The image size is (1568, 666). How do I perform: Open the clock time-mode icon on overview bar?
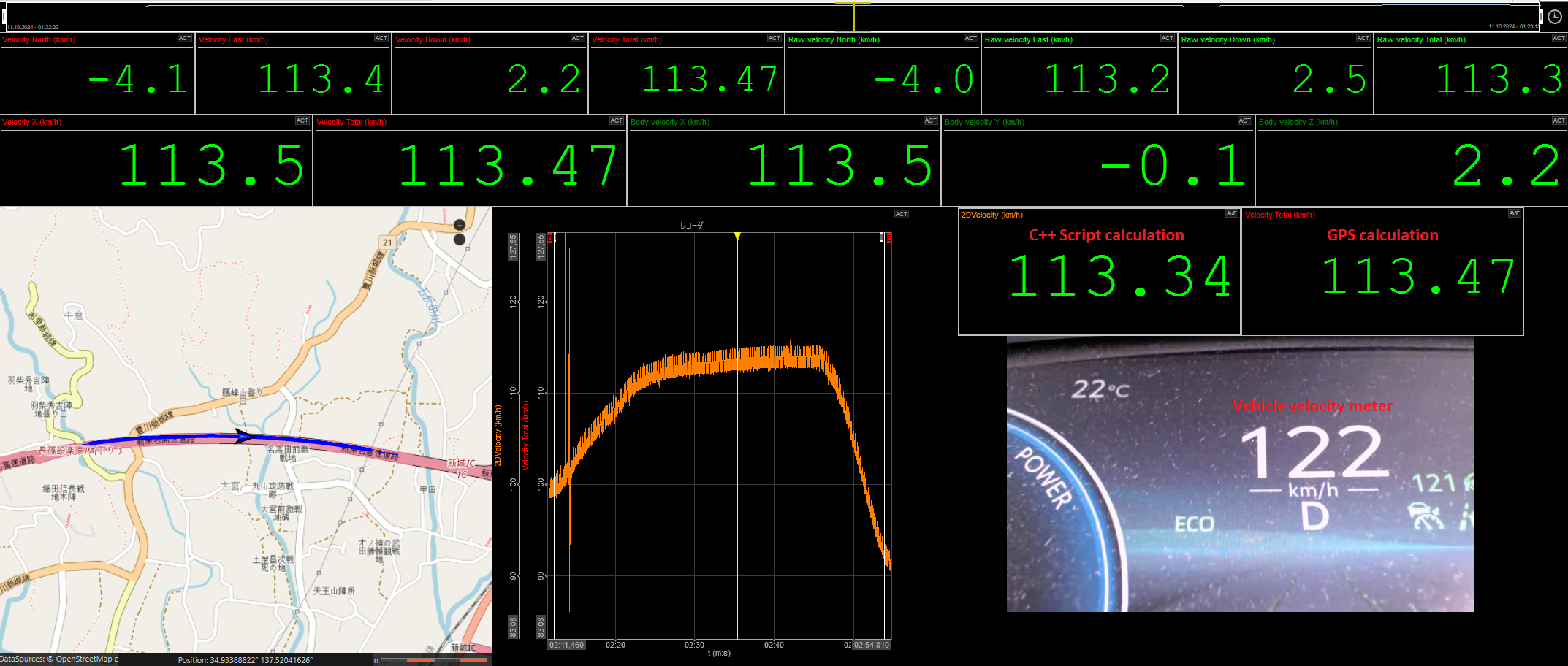point(1555,16)
